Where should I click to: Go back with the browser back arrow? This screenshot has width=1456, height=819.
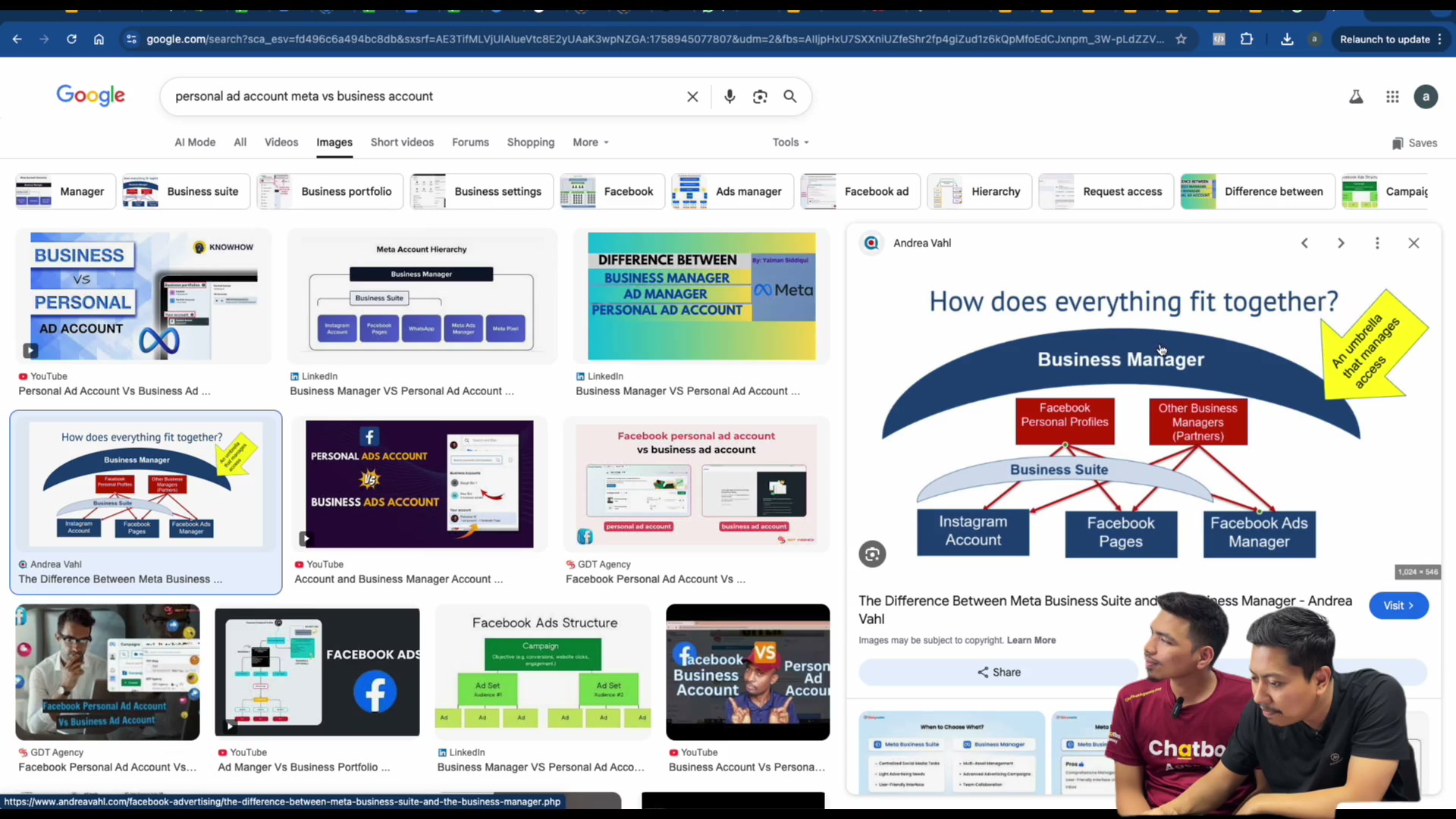pos(17,39)
